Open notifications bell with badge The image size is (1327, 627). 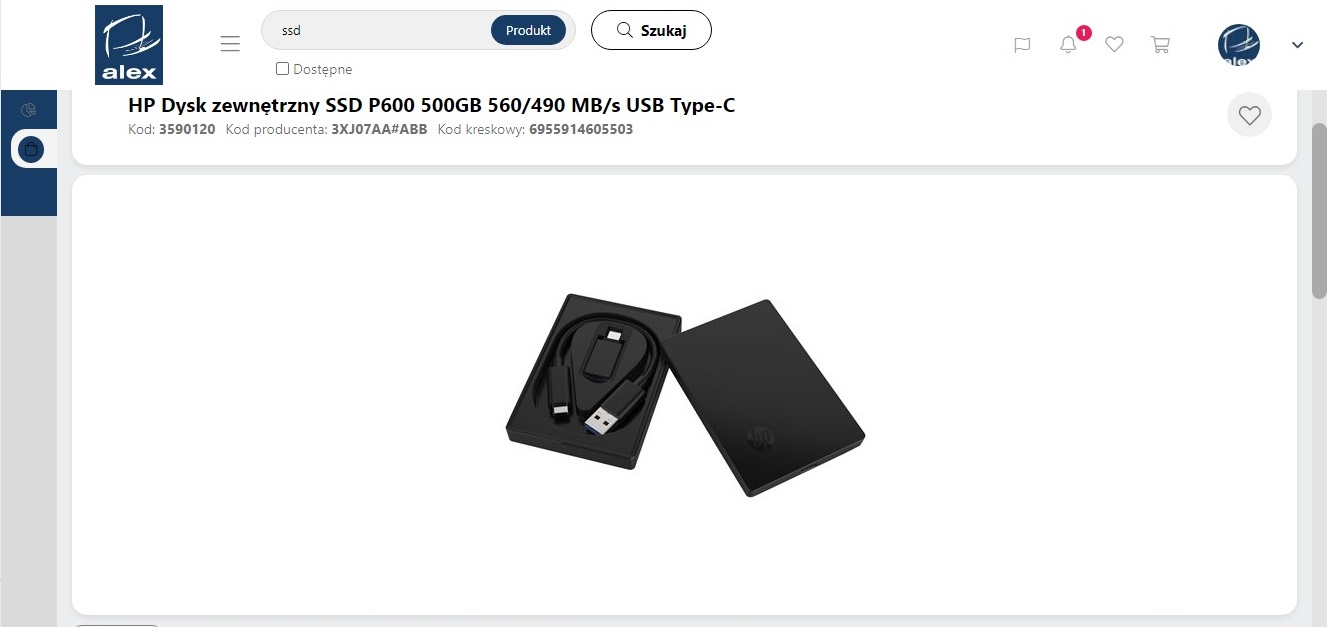pyautogui.click(x=1069, y=45)
